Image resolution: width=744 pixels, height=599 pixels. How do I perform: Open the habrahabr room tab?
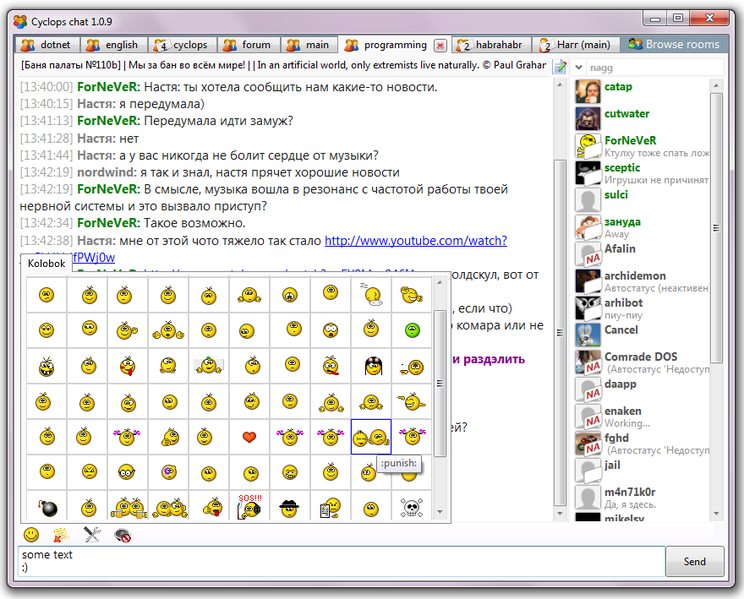pyautogui.click(x=490, y=45)
